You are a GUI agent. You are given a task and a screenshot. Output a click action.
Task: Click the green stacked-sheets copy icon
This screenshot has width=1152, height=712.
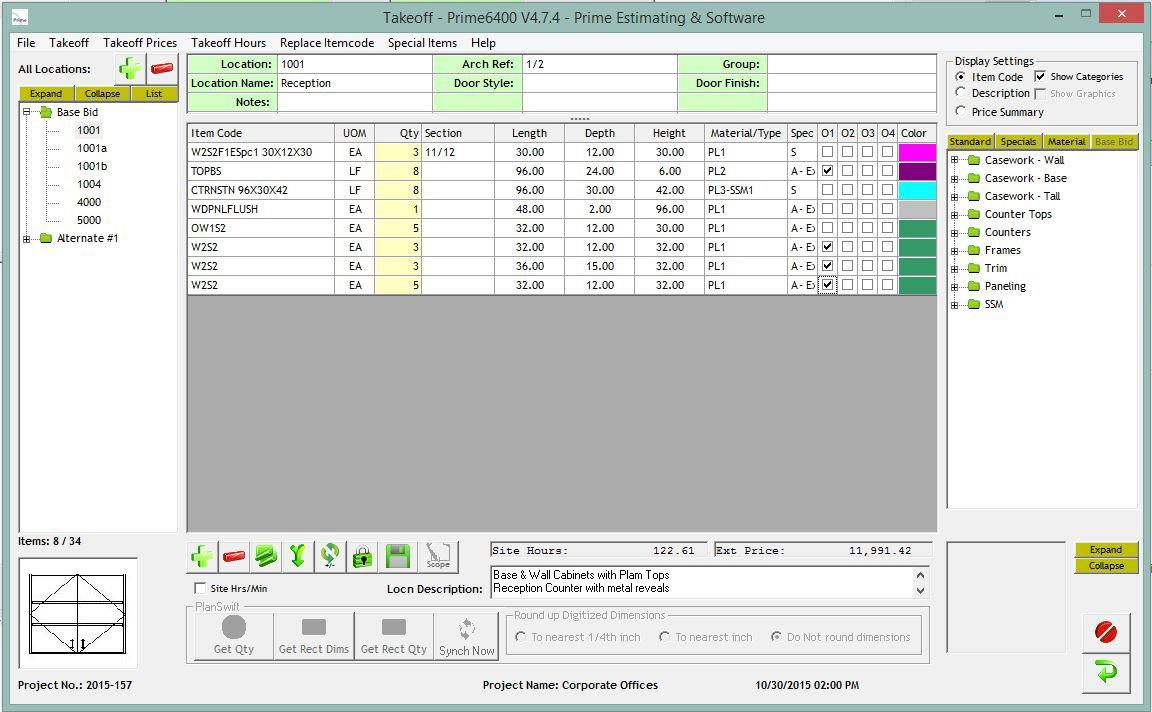tap(266, 556)
